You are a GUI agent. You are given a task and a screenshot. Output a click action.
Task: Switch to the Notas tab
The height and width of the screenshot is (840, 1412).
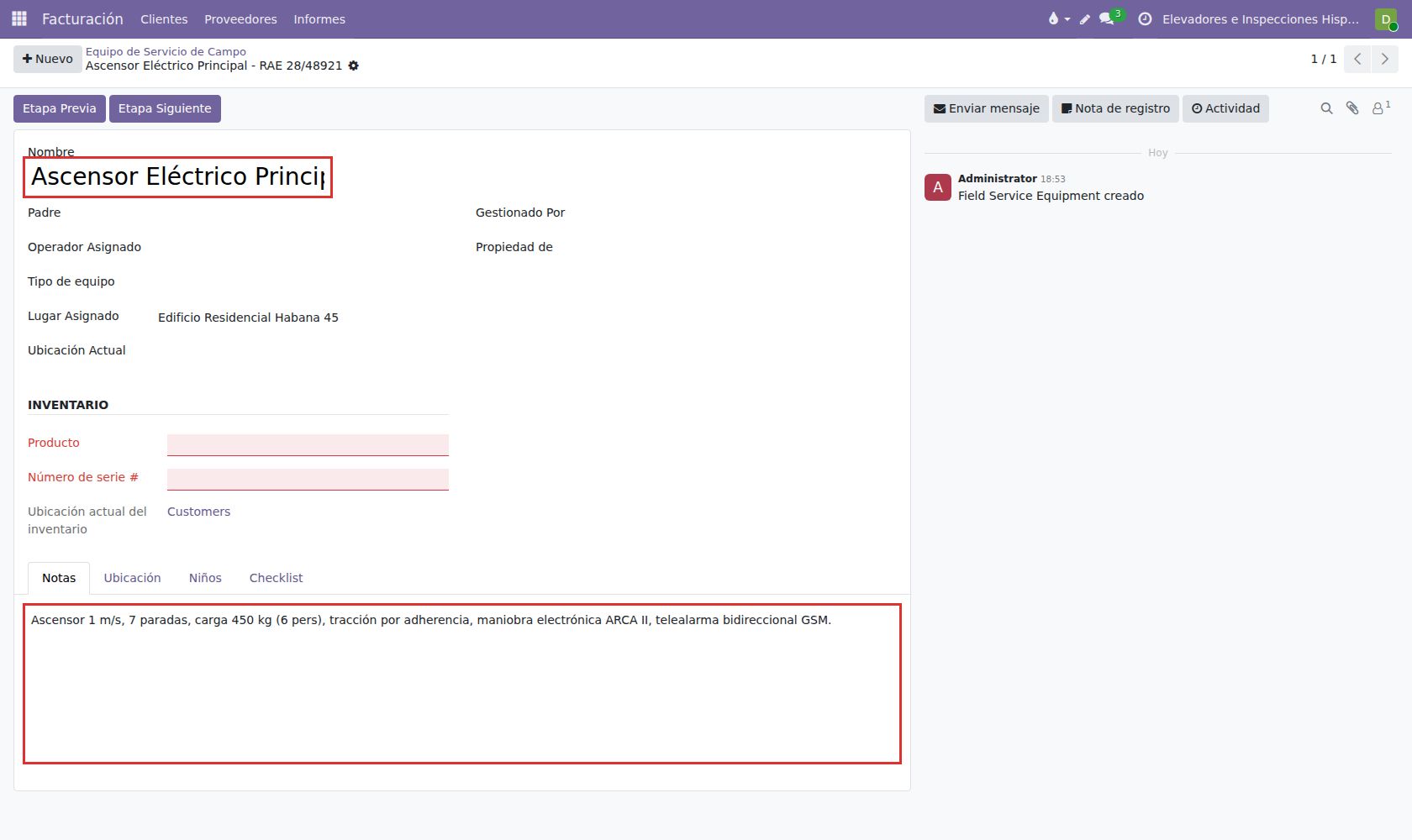point(59,578)
